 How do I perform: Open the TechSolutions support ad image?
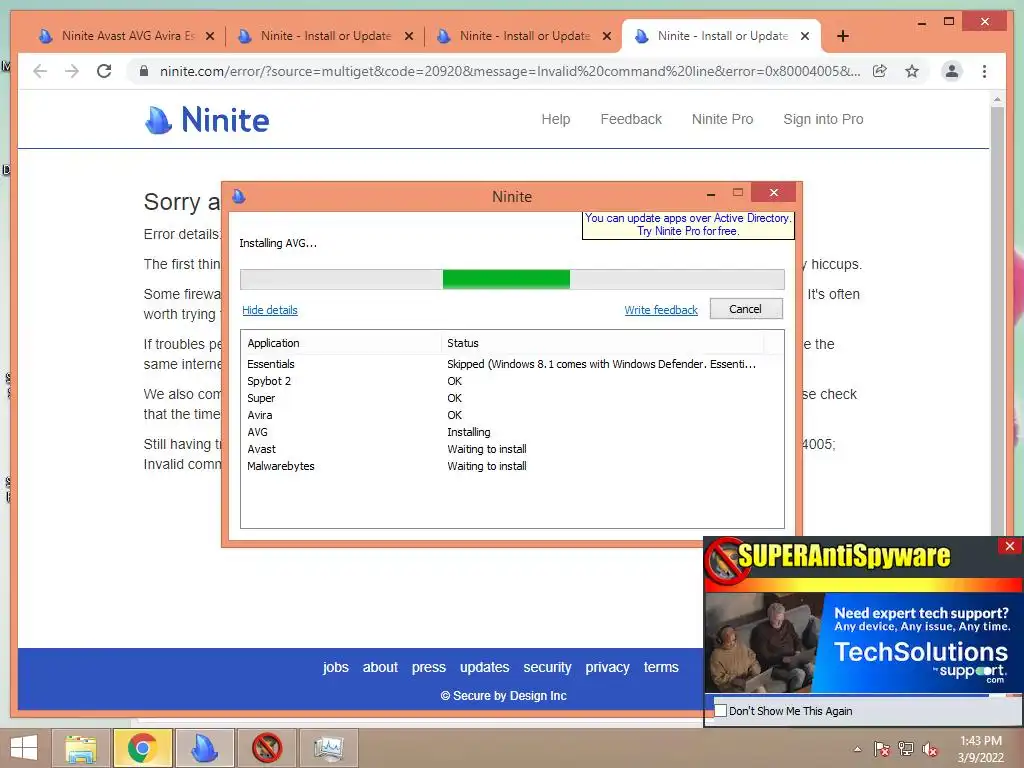click(863, 643)
